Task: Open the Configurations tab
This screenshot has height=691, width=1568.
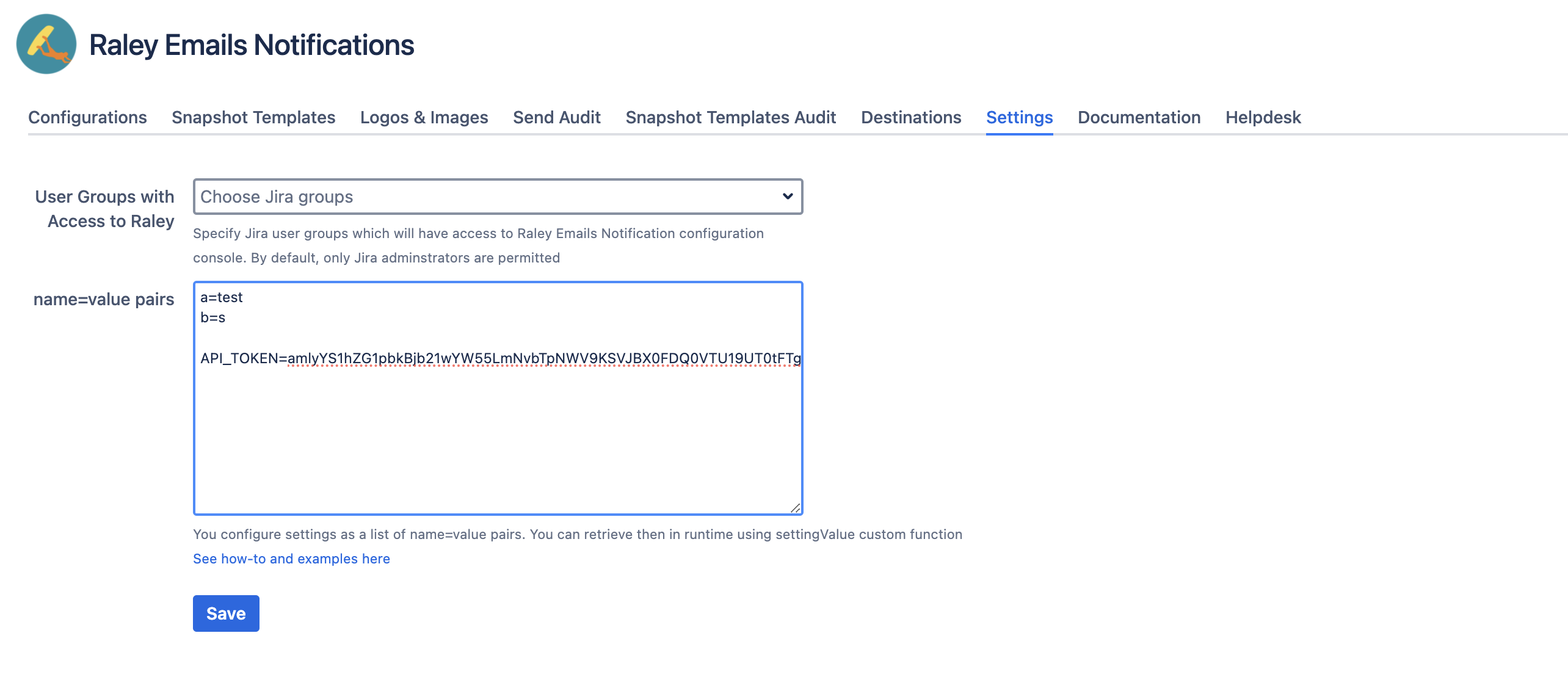Action: [87, 117]
